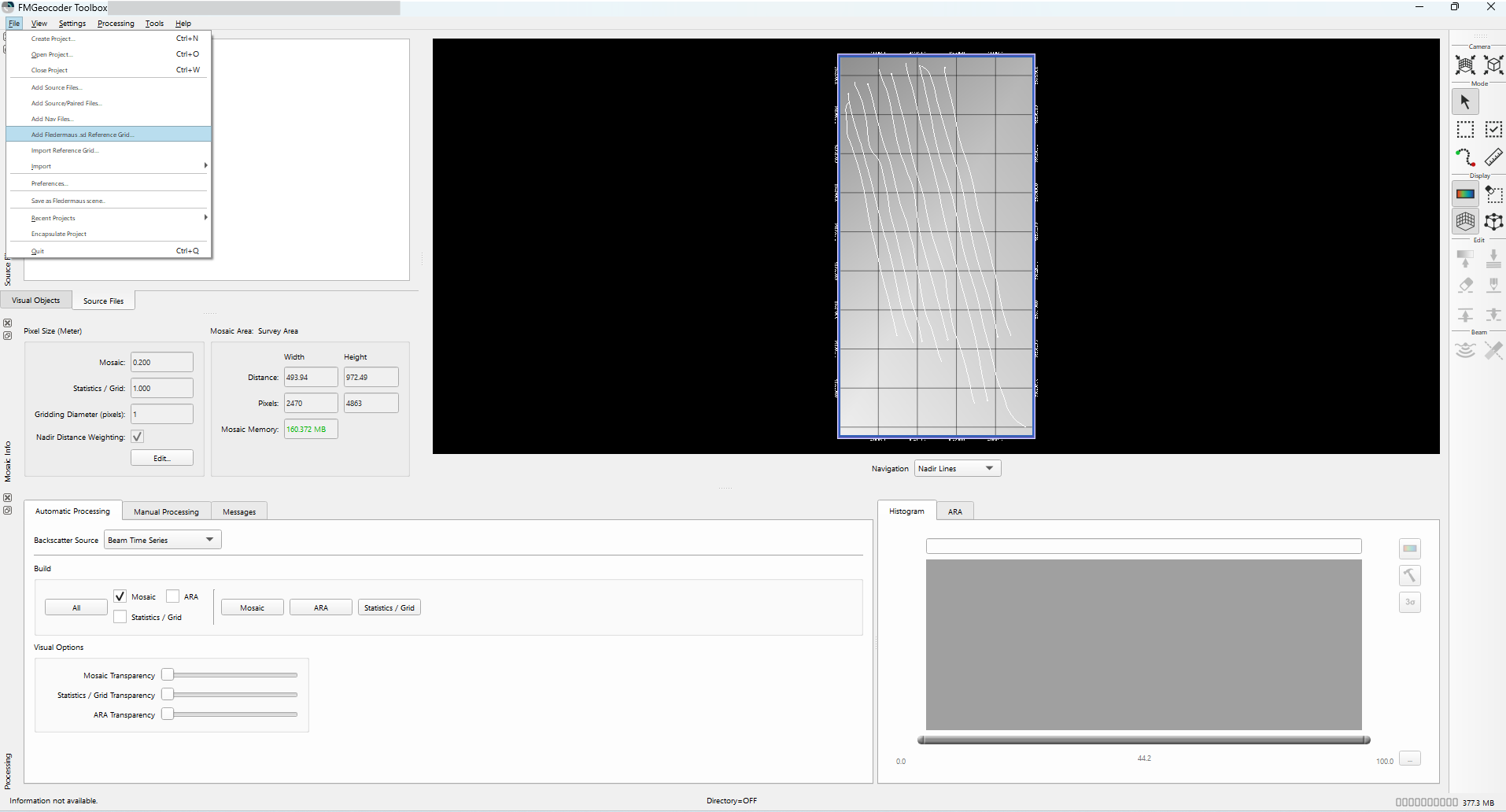Viewport: 1506px width, 812px height.
Task: Uncheck Nadir Distance Weighting checkbox
Action: (x=138, y=437)
